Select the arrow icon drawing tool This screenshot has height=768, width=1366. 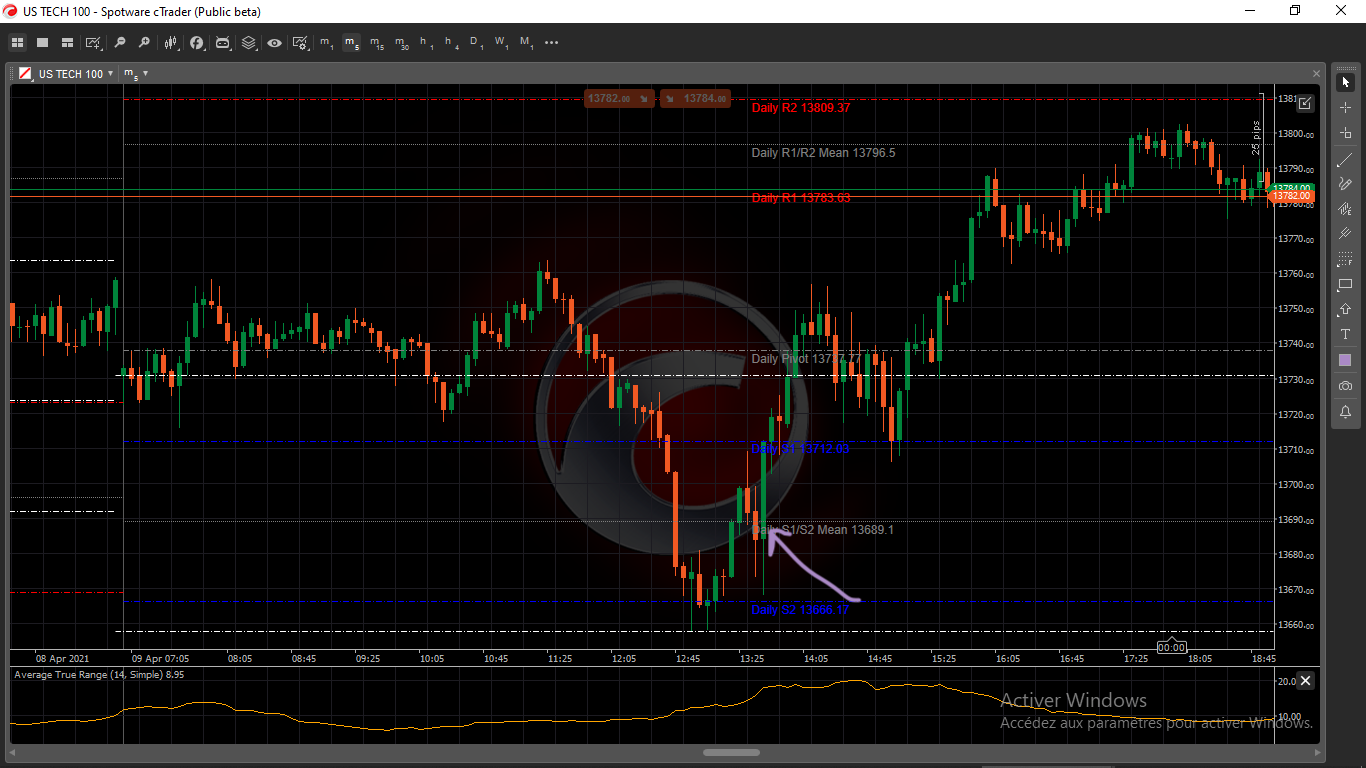point(1345,310)
